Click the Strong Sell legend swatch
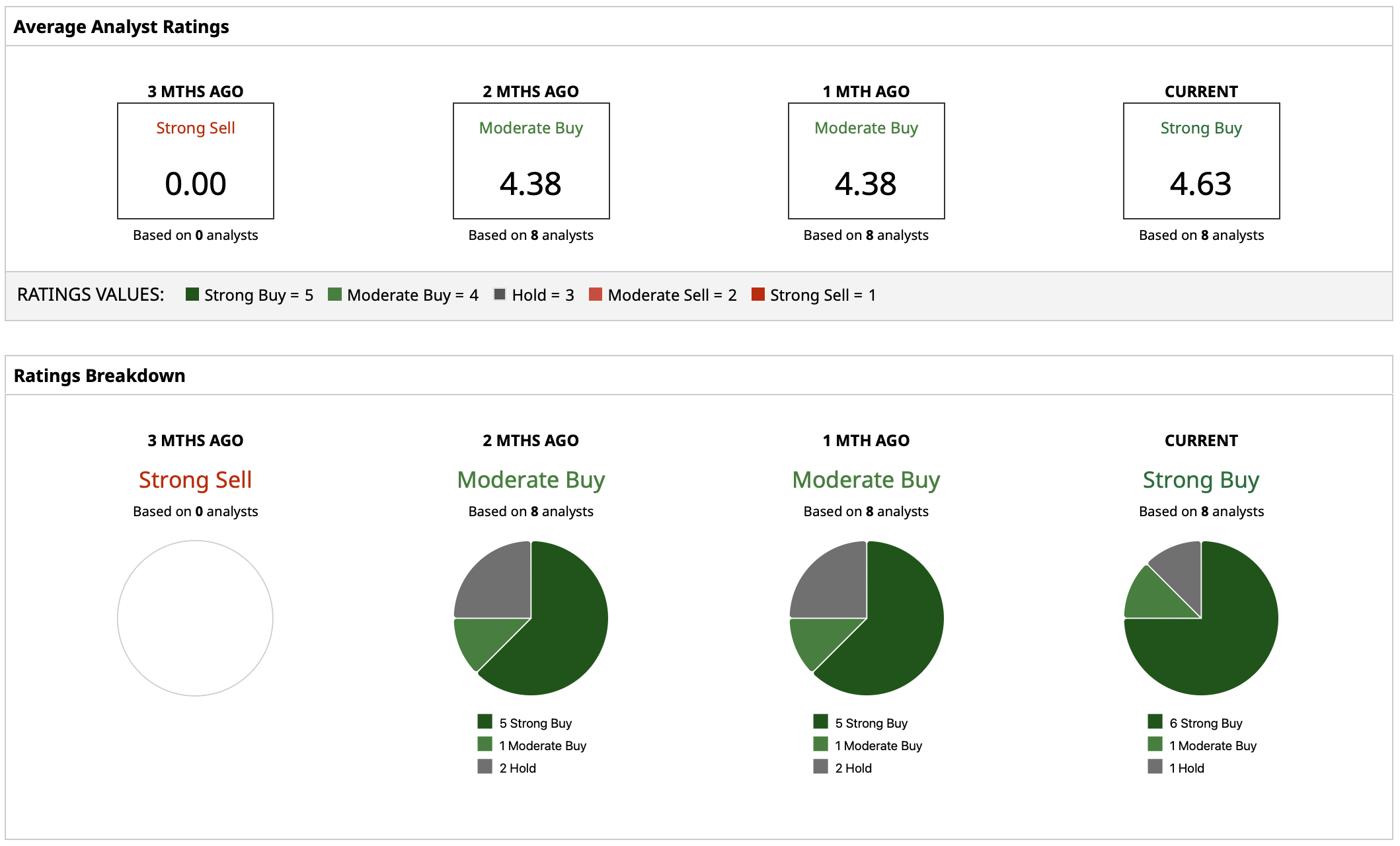 [x=758, y=294]
